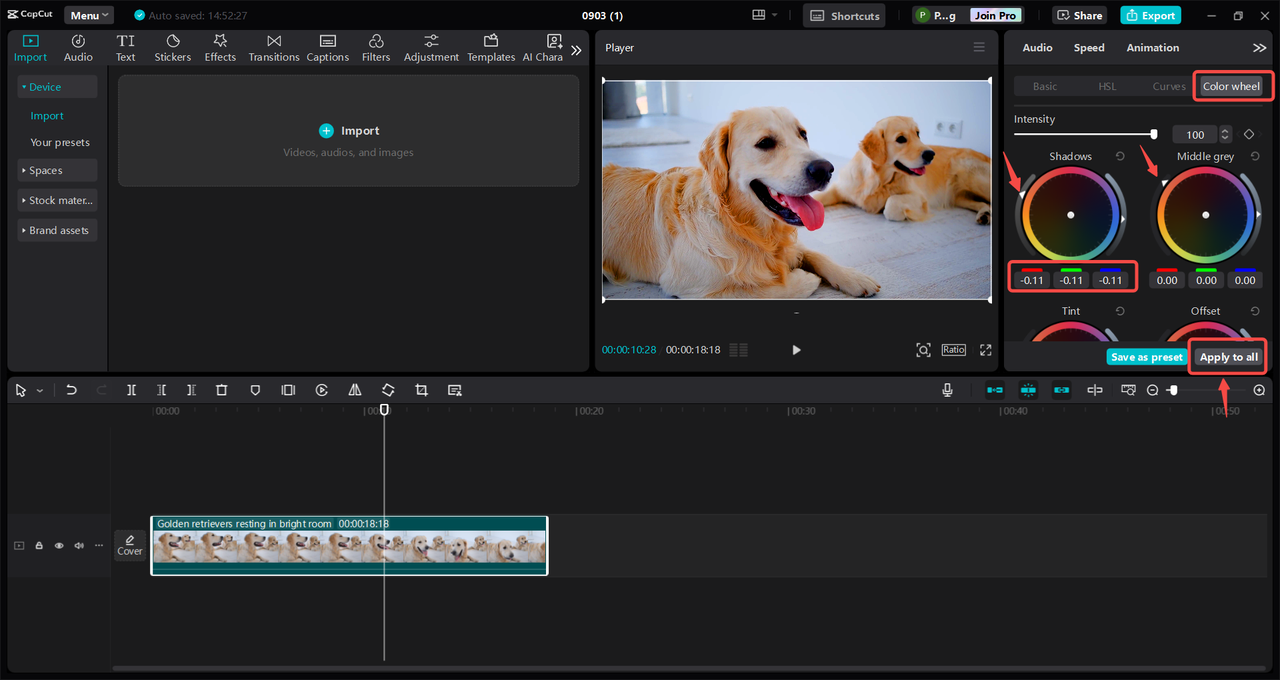Click the Apply to all button
The image size is (1280, 680).
tap(1228, 357)
